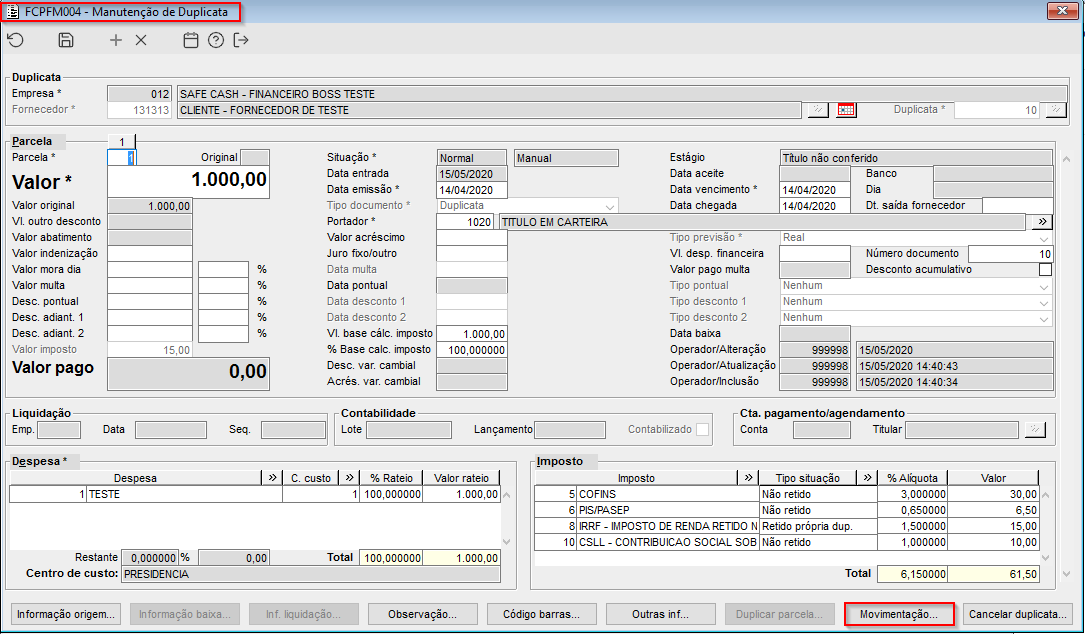Expand the Despesa column lookup arrow
Screen dimensions: 1085x634
[272, 478]
